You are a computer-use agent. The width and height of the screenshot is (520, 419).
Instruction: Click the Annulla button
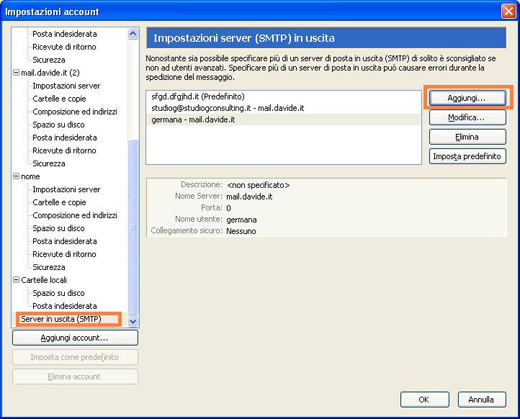[x=482, y=399]
